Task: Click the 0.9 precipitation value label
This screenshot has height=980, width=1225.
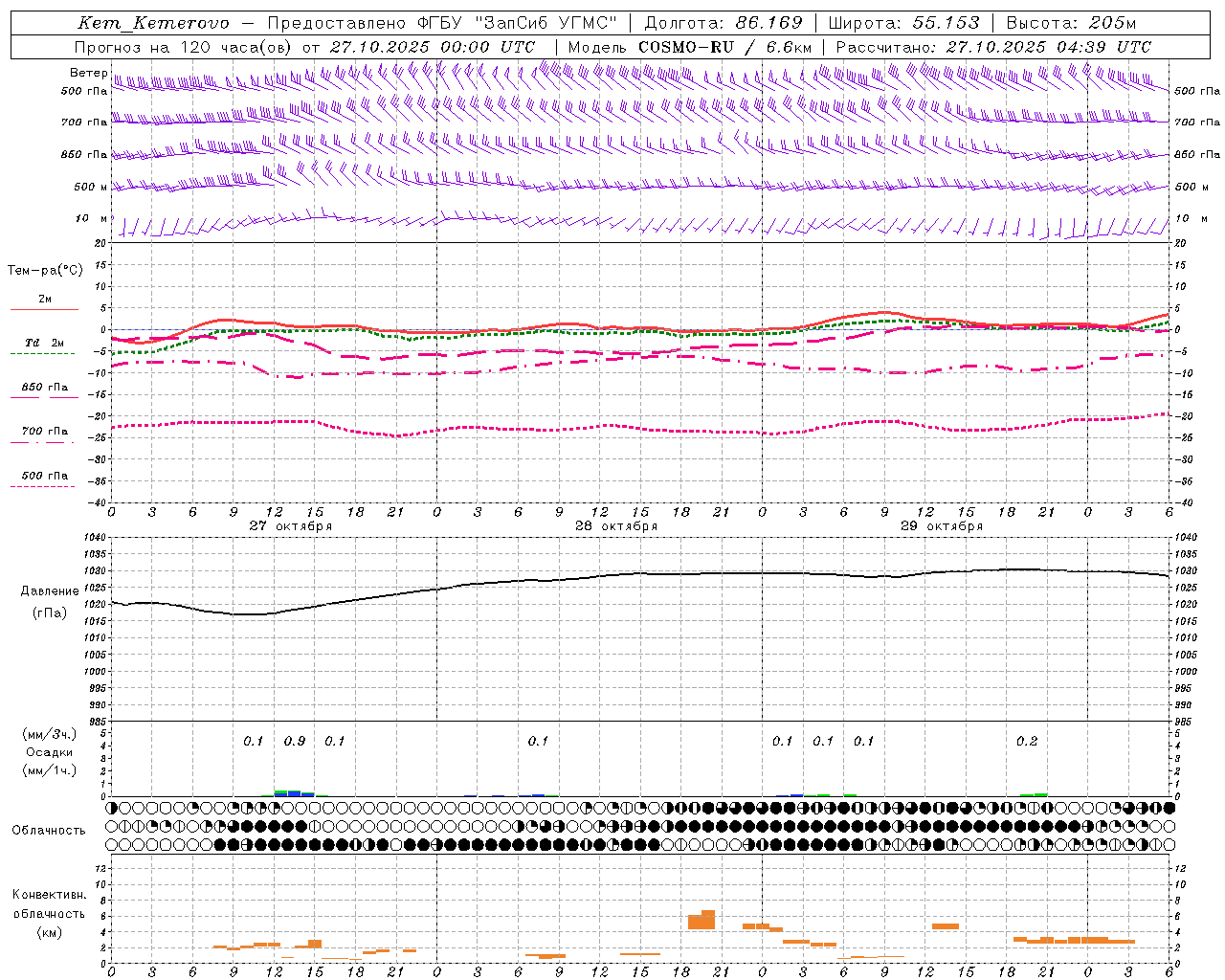Action: coord(295,742)
